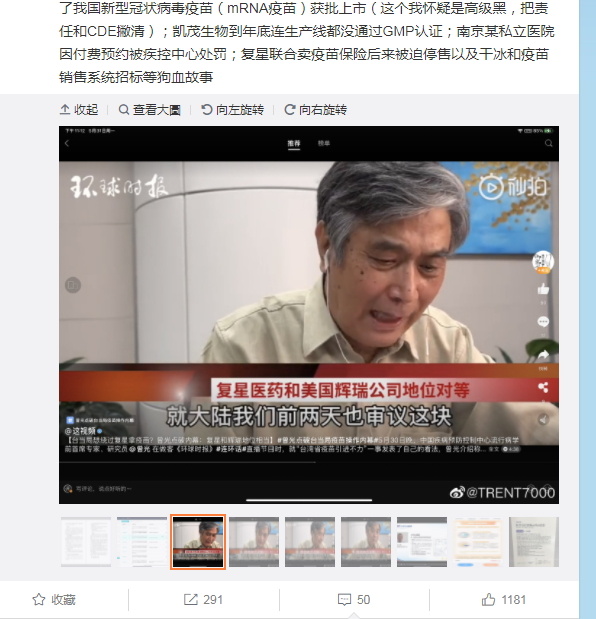Like the post with the thumbs-up 1181
The width and height of the screenshot is (596, 619).
tap(488, 600)
